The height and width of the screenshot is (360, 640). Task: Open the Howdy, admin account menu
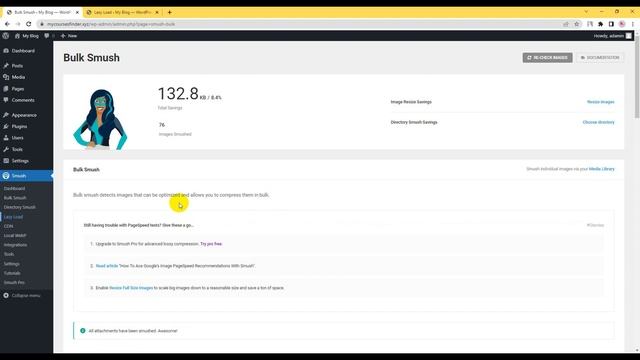click(x=613, y=36)
